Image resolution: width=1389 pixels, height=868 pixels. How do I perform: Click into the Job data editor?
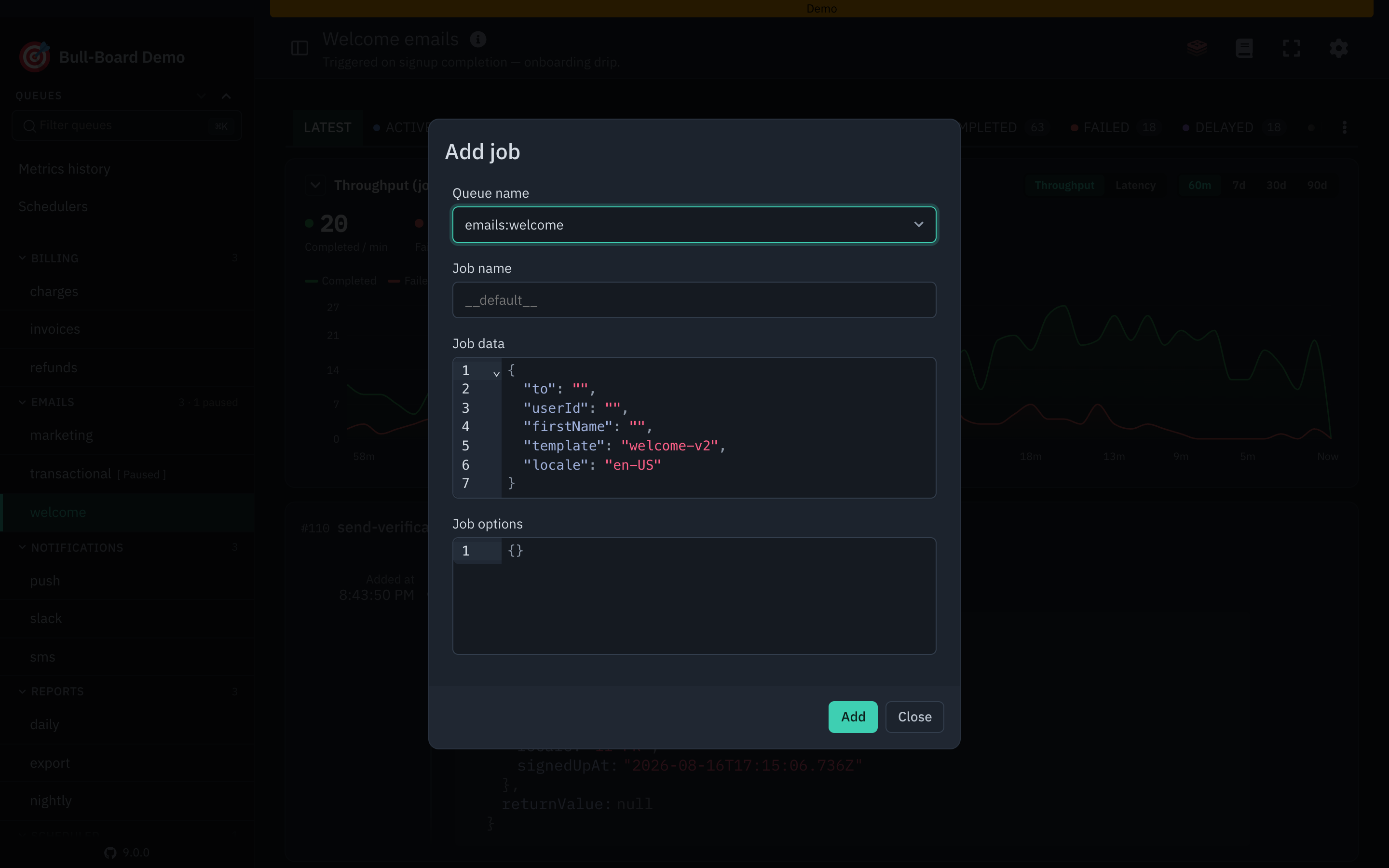(x=694, y=427)
